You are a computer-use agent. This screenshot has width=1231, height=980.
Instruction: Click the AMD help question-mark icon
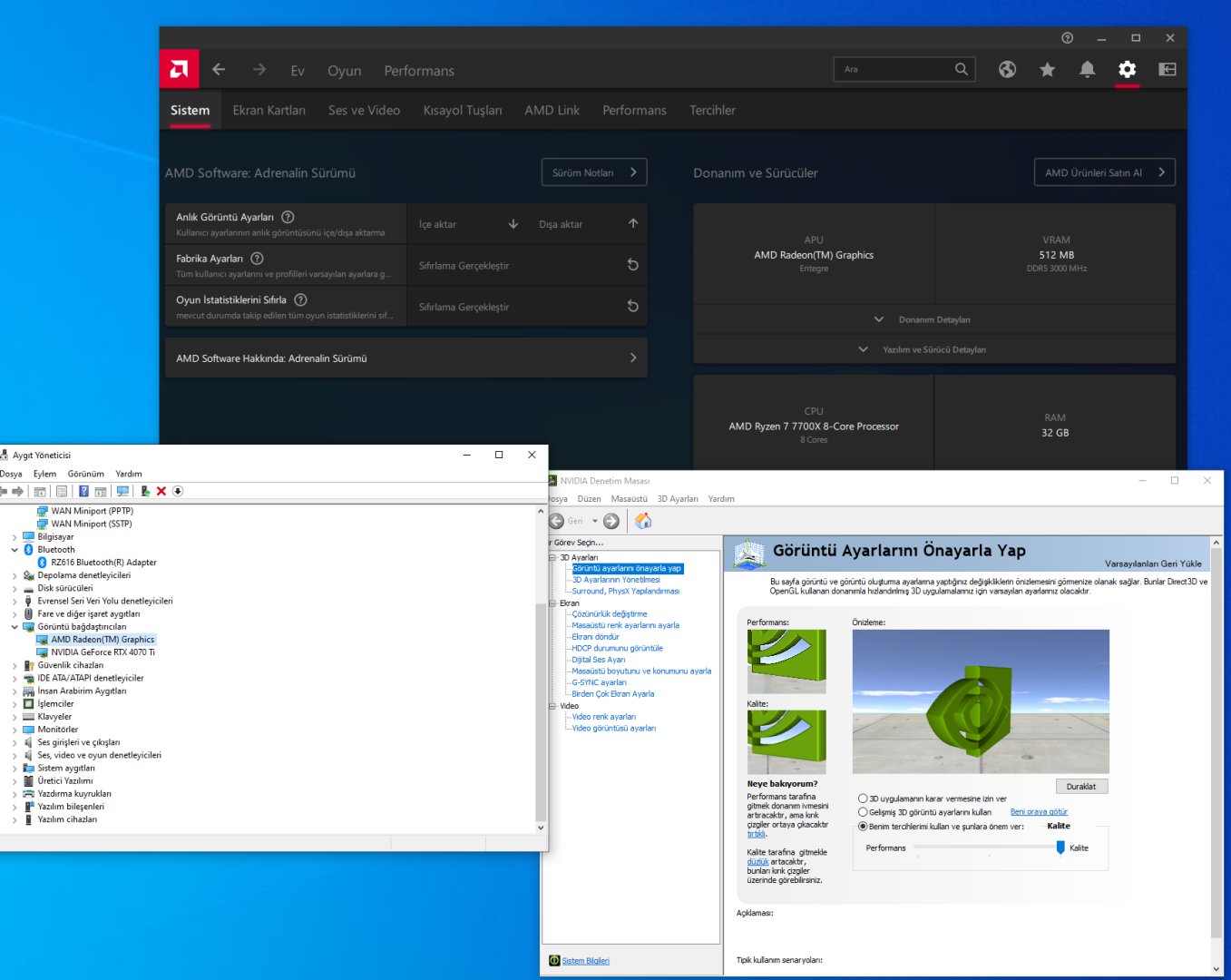click(1067, 38)
